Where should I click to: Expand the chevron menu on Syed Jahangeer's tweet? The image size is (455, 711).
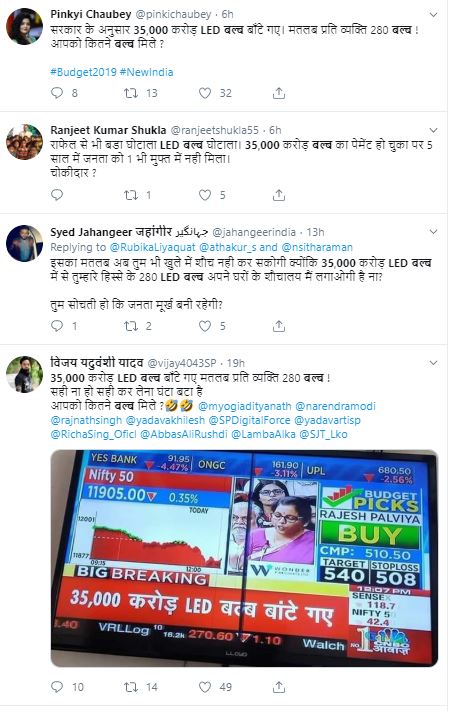click(434, 233)
